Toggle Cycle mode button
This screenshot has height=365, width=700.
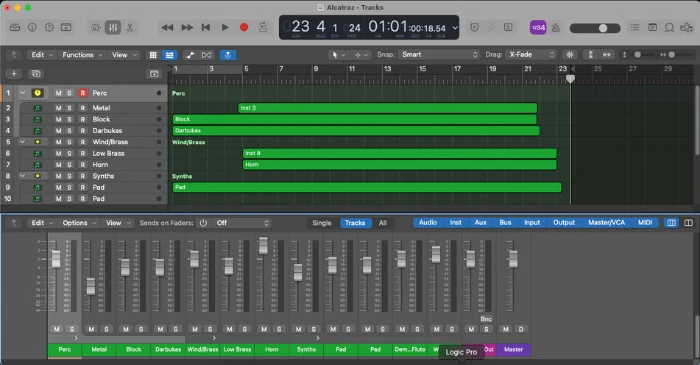click(263, 27)
